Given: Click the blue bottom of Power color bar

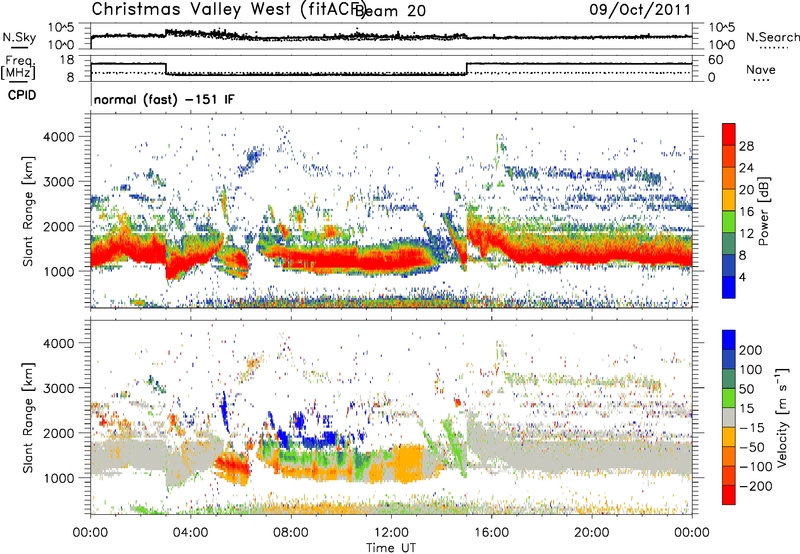Looking at the screenshot, I should 729,287.
